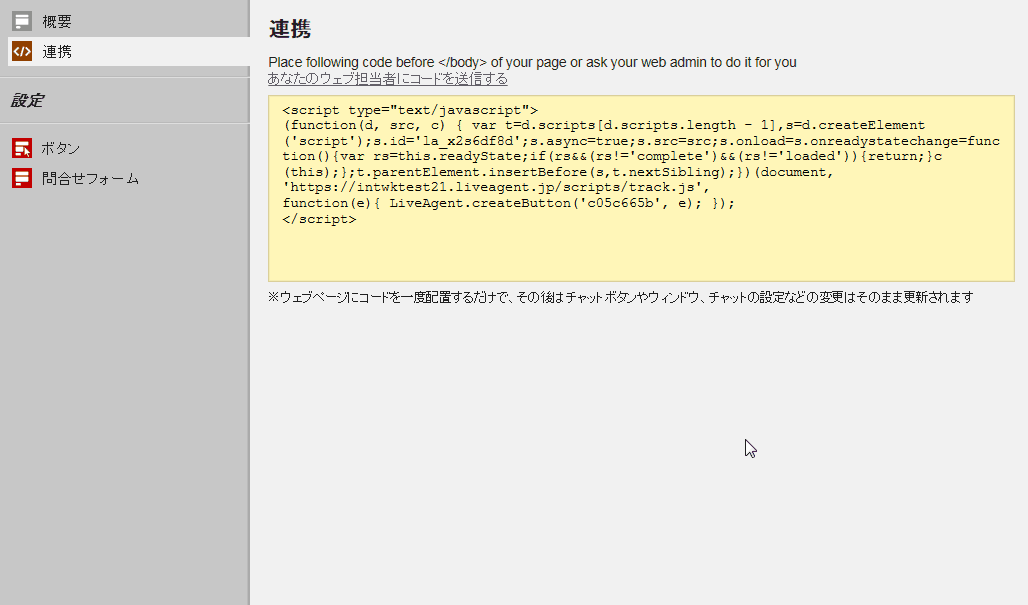Click the LiveAgent.createButton code line
The width and height of the screenshot is (1028, 605).
click(x=509, y=203)
